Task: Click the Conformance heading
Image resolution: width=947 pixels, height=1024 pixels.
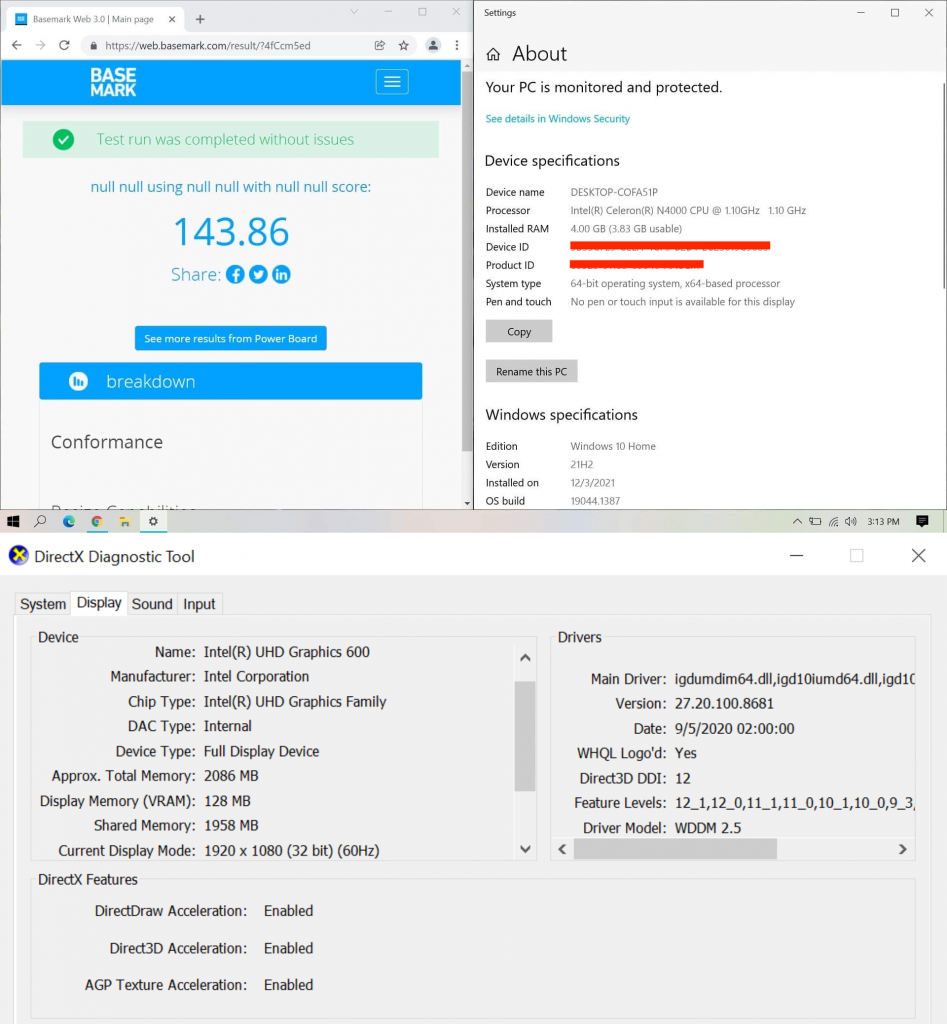Action: pyautogui.click(x=107, y=442)
